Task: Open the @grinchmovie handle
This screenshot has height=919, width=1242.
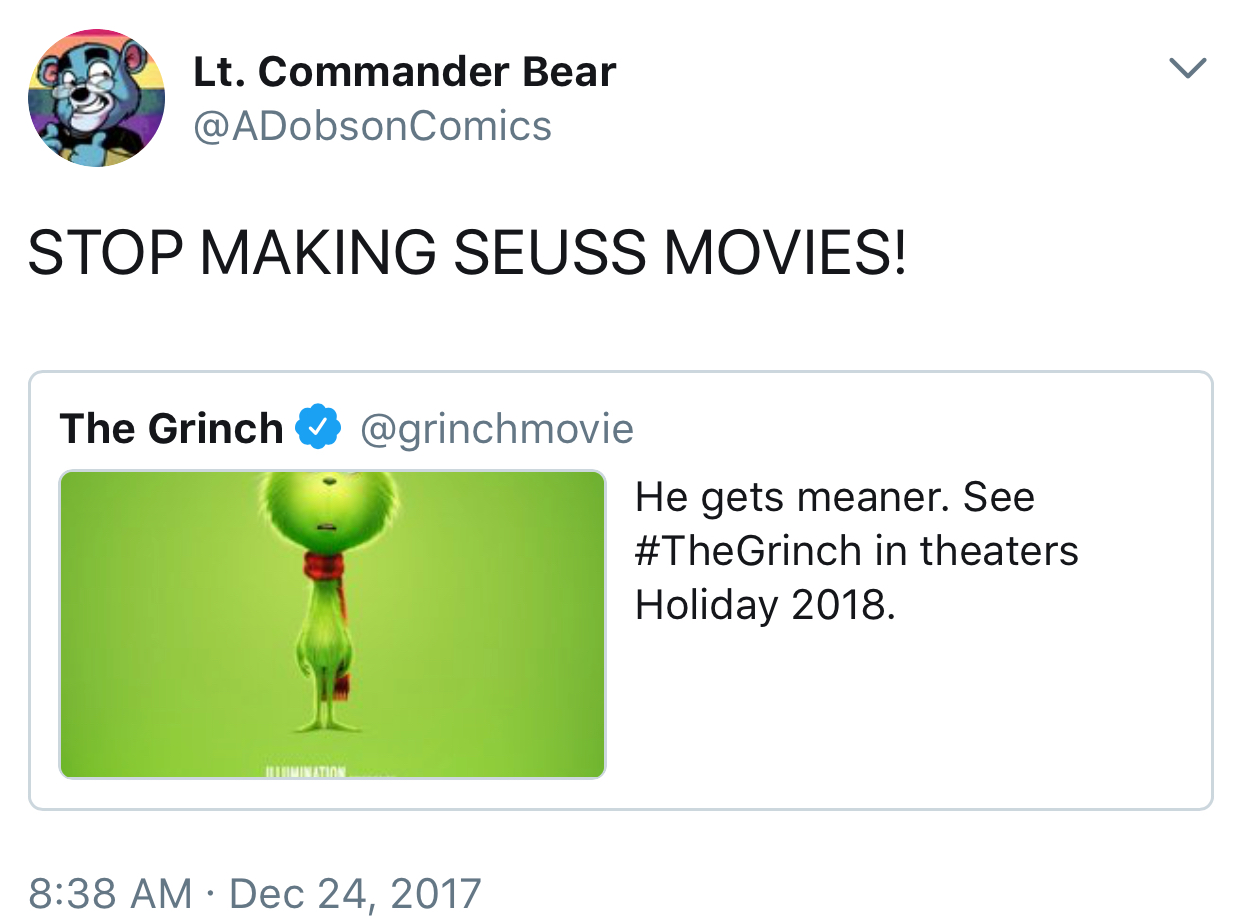Action: tap(496, 429)
